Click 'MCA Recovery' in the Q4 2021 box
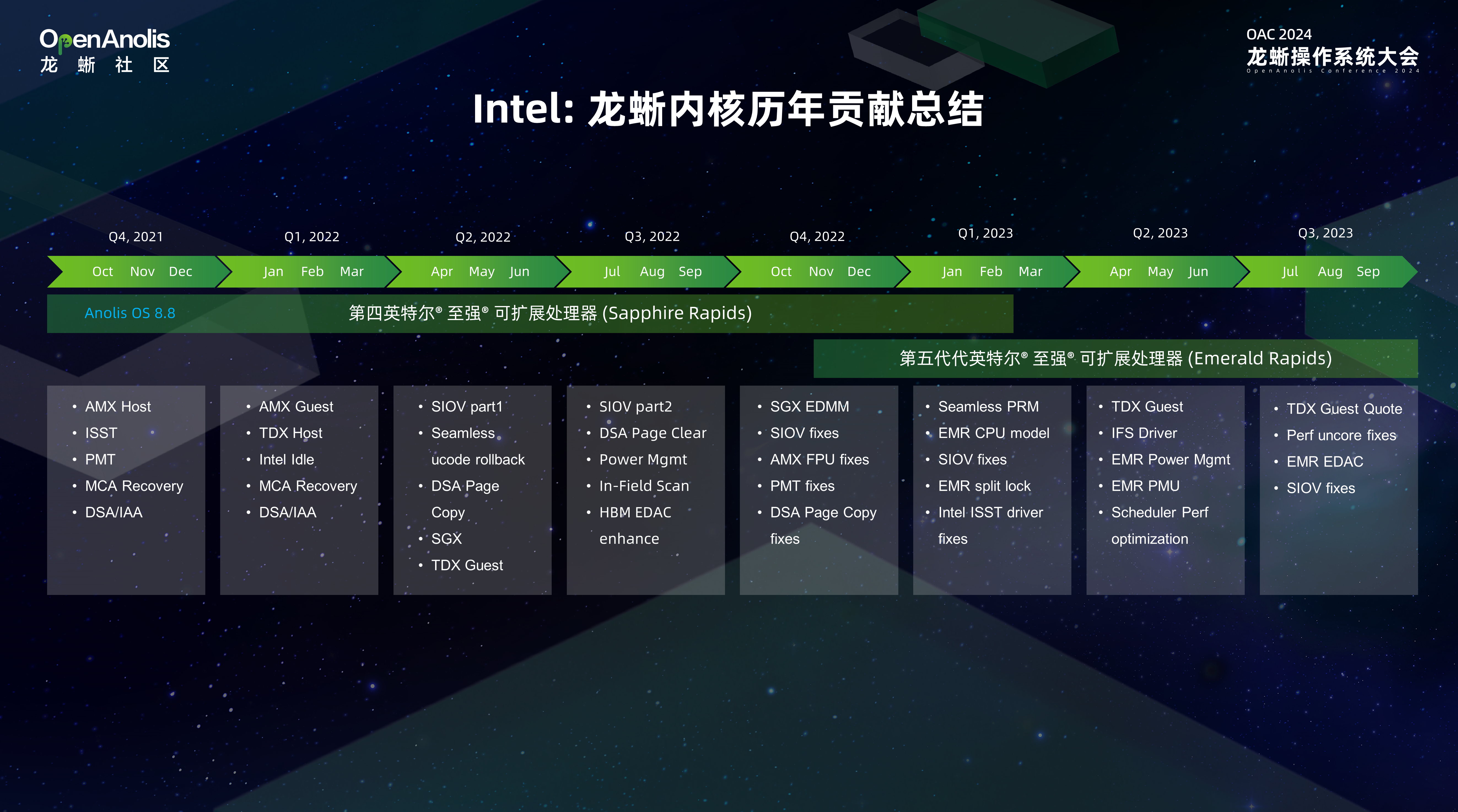Image resolution: width=1458 pixels, height=812 pixels. point(134,486)
